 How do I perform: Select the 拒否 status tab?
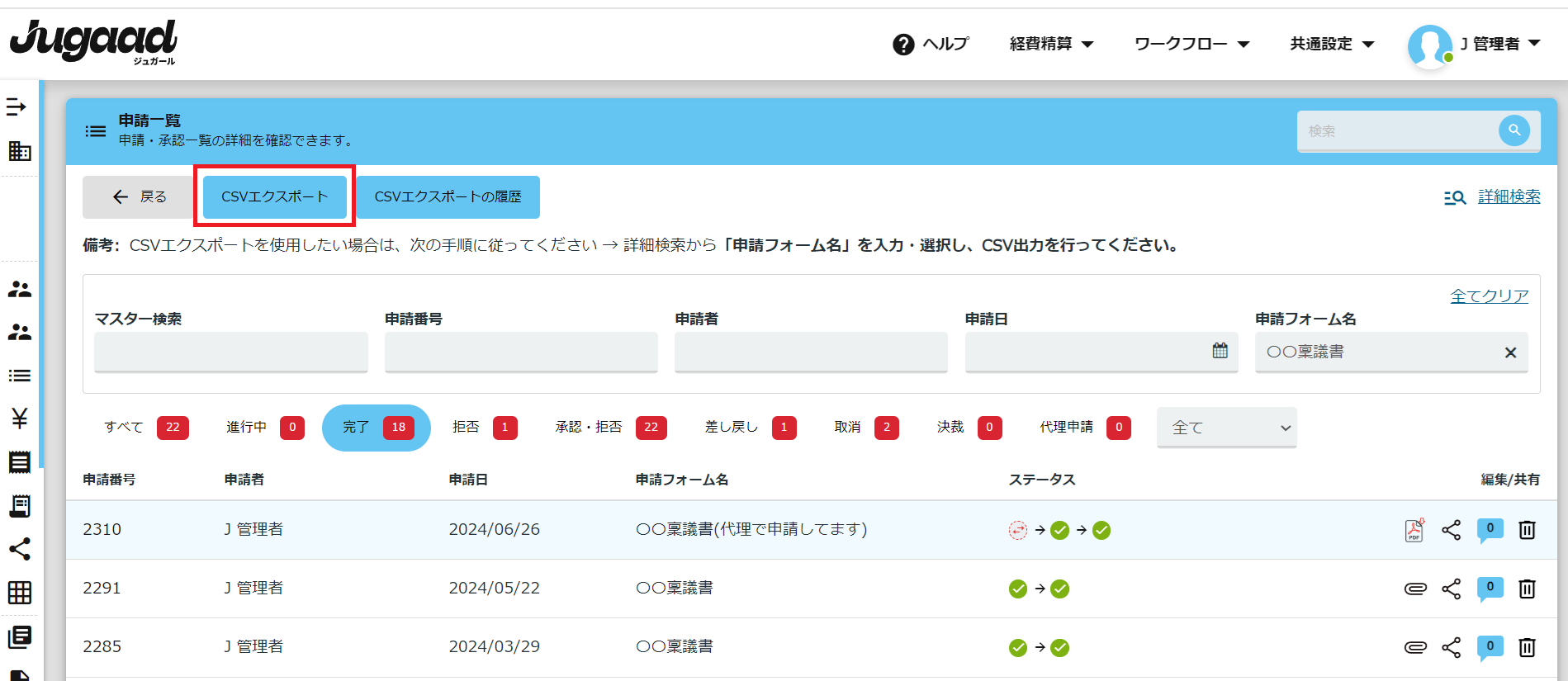485,427
